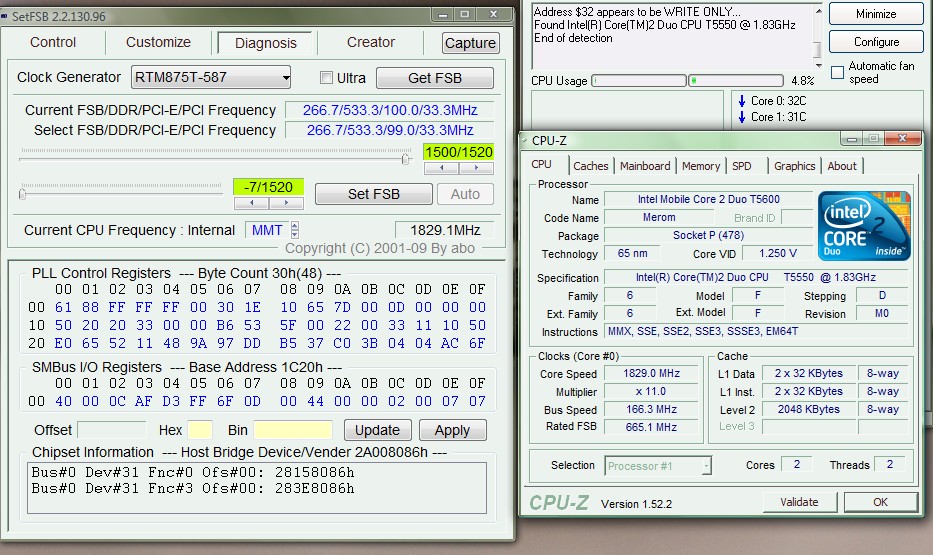Viewport: 933px width, 555px height.
Task: Open the About tab in CPU-Z
Action: coord(842,166)
